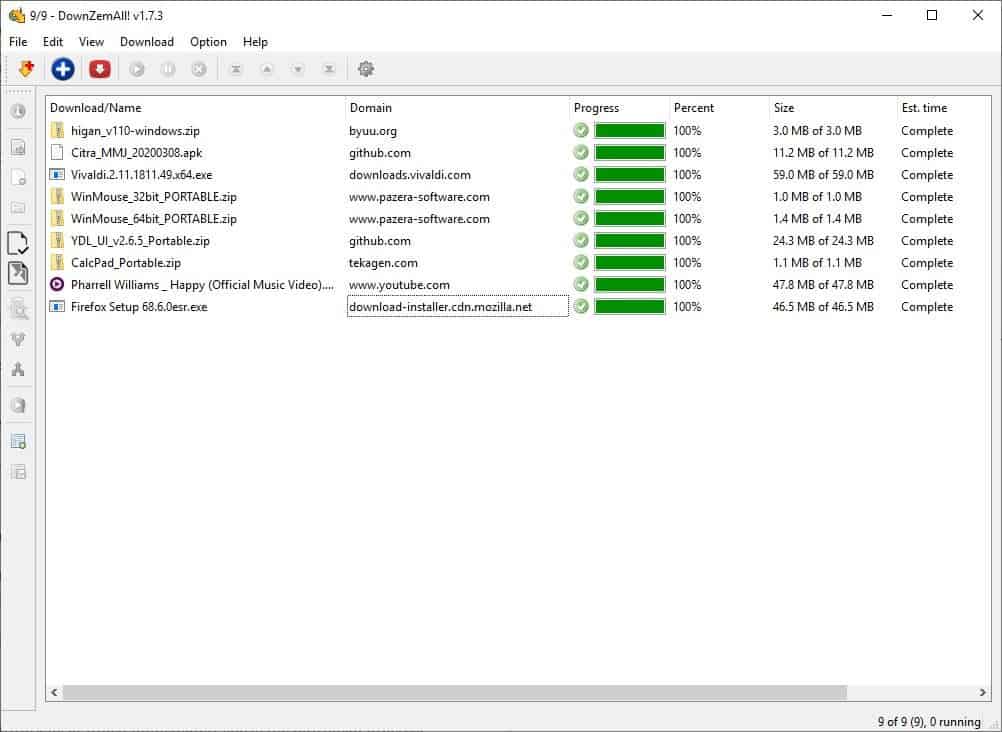
Task: Click the greyed-out pause toolbar icon
Action: click(x=167, y=69)
